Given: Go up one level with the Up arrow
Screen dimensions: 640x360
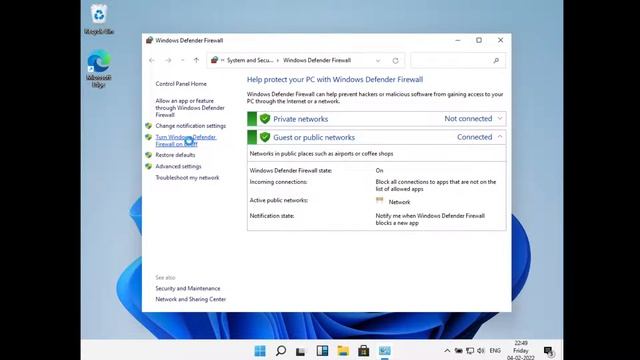Looking at the screenshot, I should point(196,60).
